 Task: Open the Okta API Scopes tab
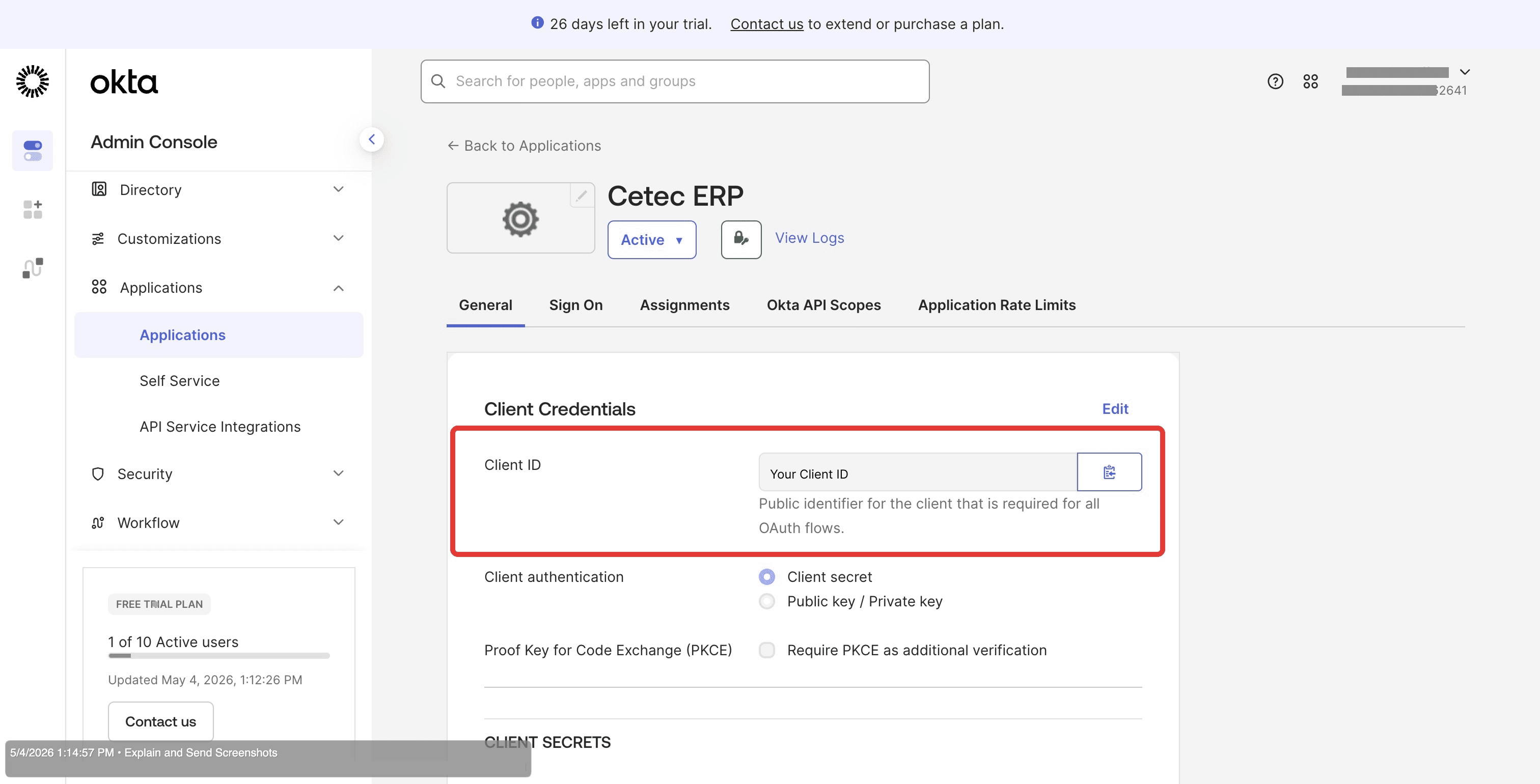pos(823,305)
